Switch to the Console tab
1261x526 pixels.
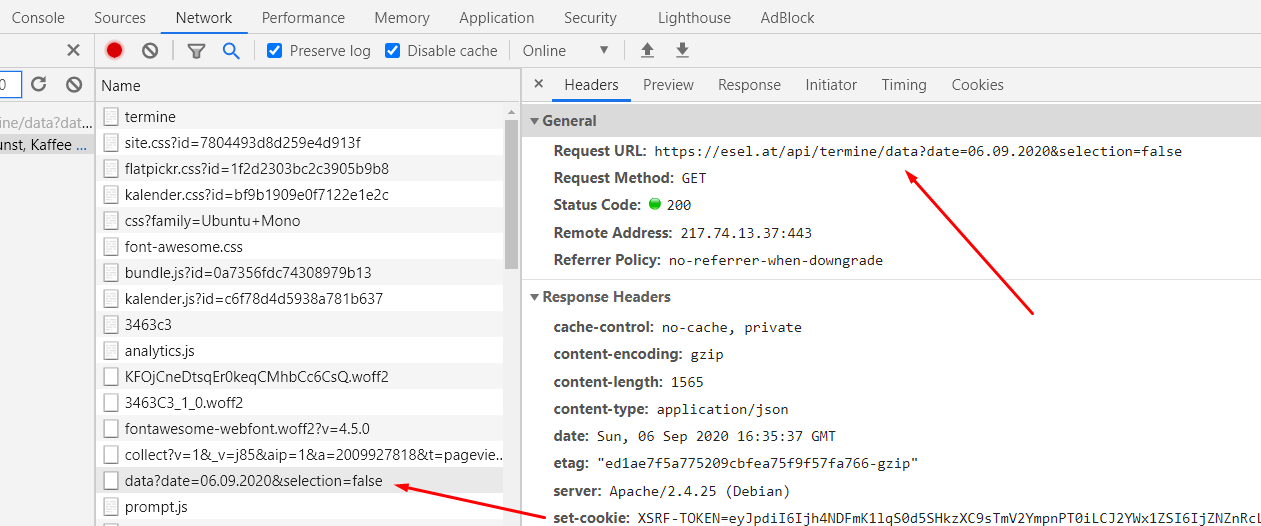click(38, 18)
